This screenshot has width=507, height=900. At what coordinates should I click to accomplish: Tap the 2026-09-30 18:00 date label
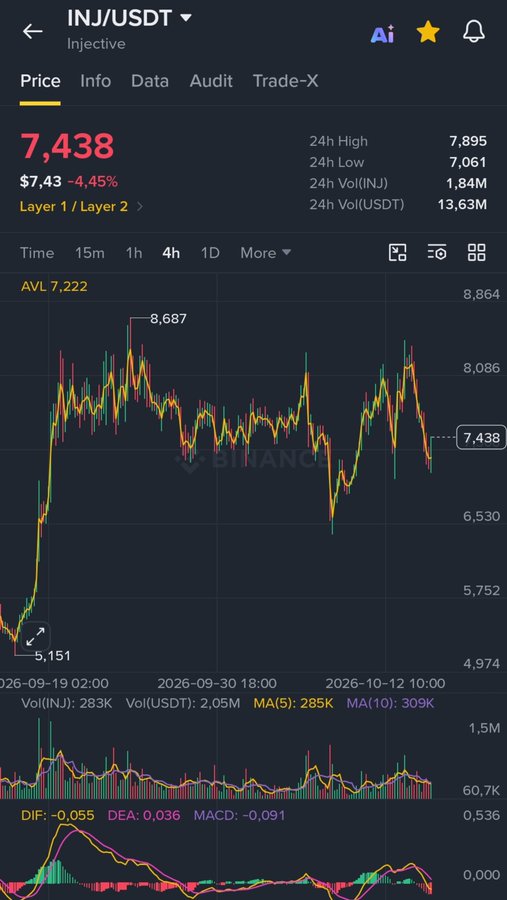[217, 684]
